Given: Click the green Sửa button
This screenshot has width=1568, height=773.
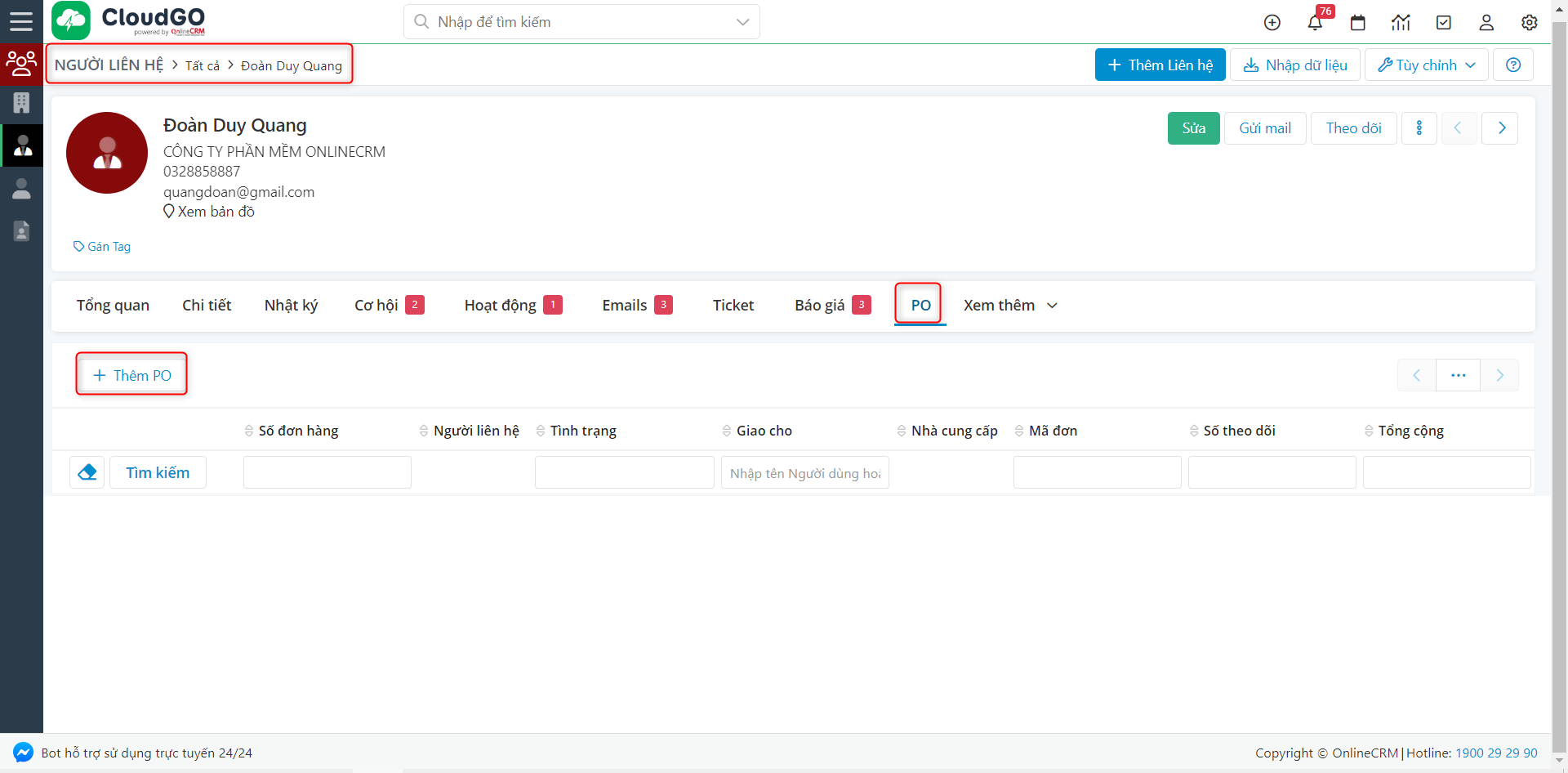Looking at the screenshot, I should click(1193, 128).
